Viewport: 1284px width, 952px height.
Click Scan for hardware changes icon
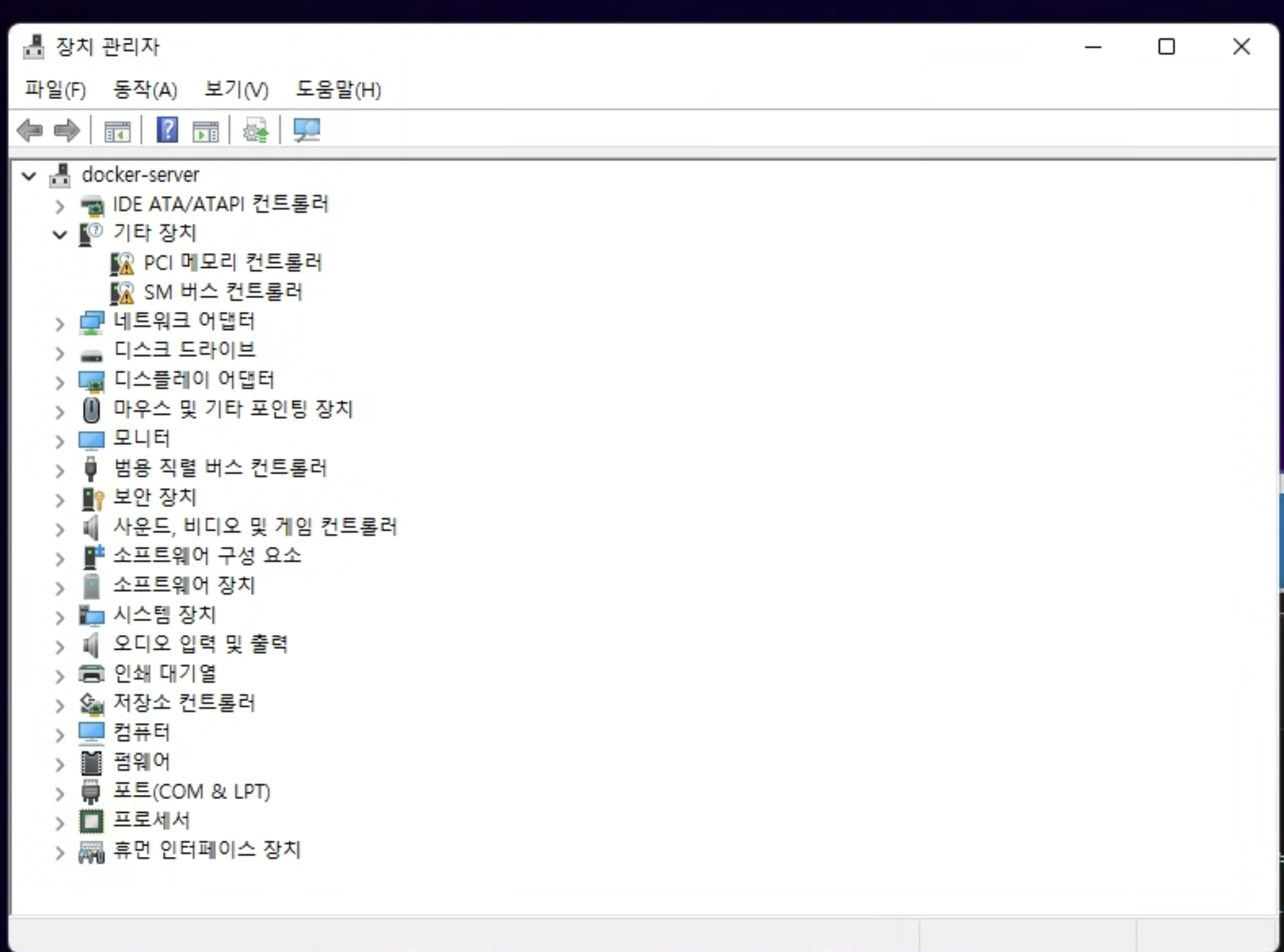point(306,130)
